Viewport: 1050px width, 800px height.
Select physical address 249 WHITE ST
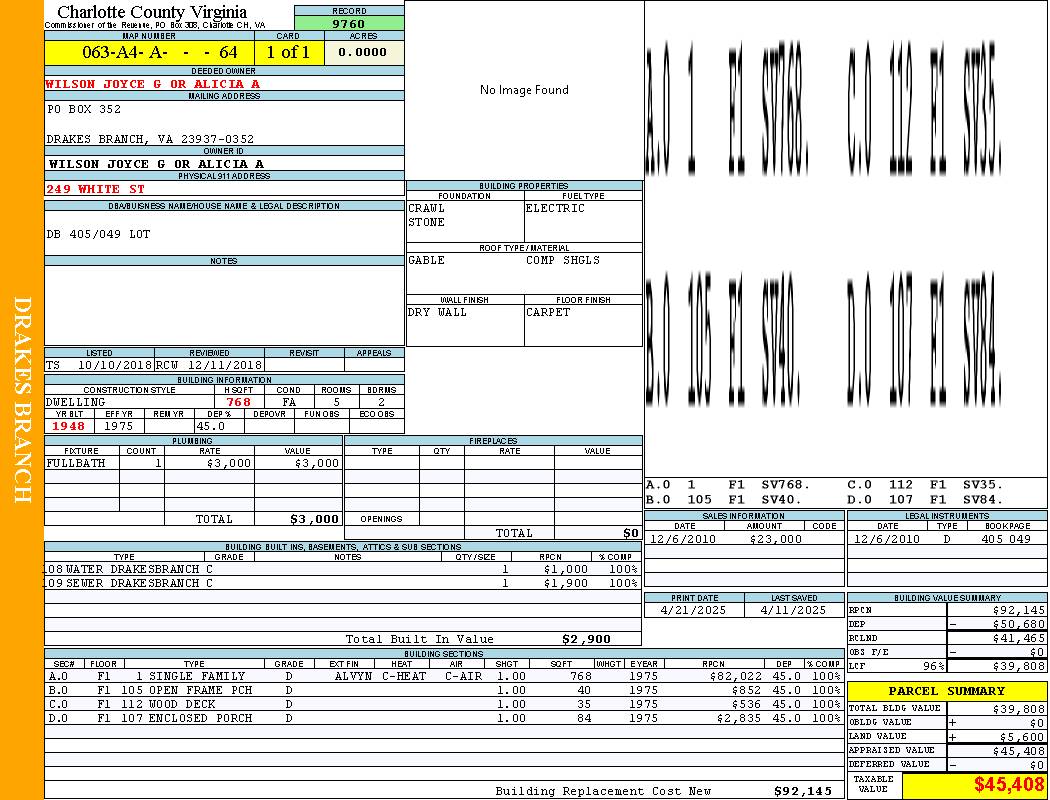pos(95,189)
